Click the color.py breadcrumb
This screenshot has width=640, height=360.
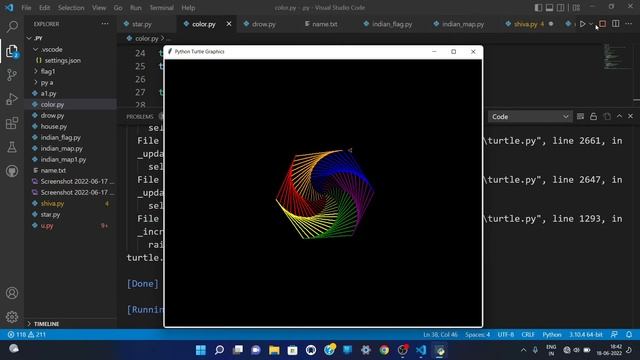click(146, 38)
